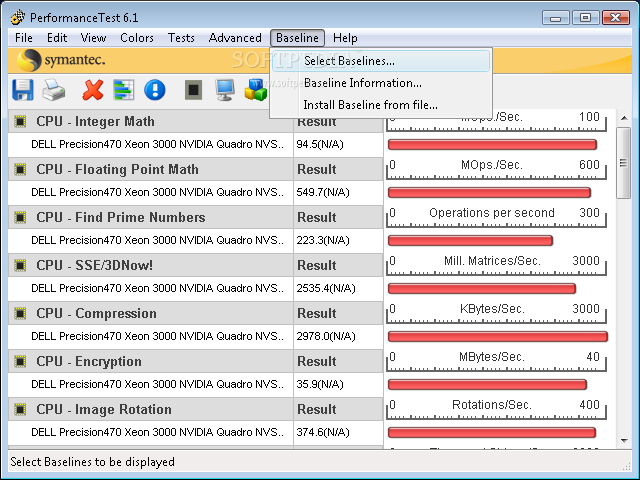Click the Save floppy disk toolbar icon
This screenshot has width=640, height=480.
pyautogui.click(x=23, y=90)
